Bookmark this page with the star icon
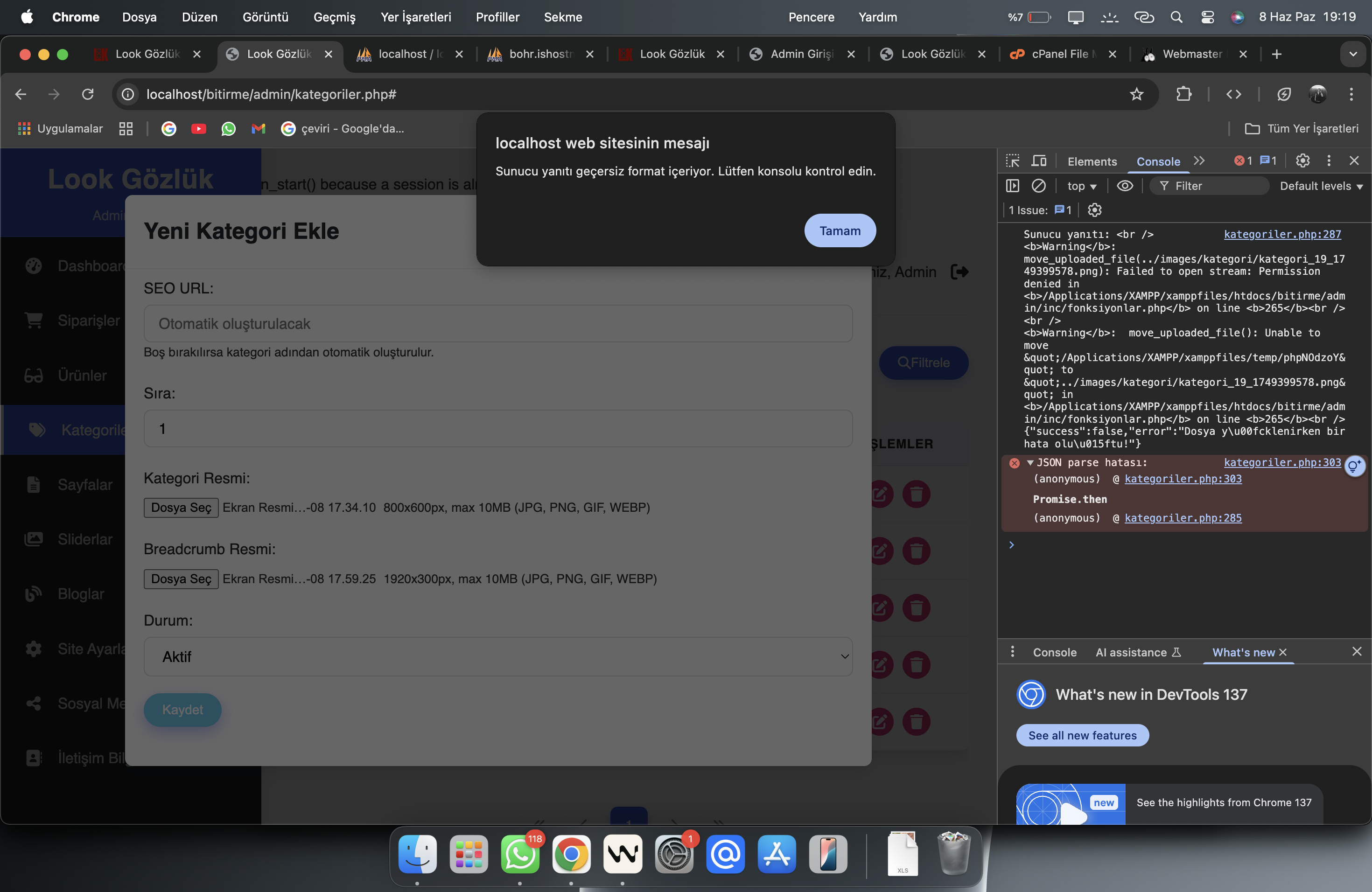The width and height of the screenshot is (1372, 892). point(1136,94)
